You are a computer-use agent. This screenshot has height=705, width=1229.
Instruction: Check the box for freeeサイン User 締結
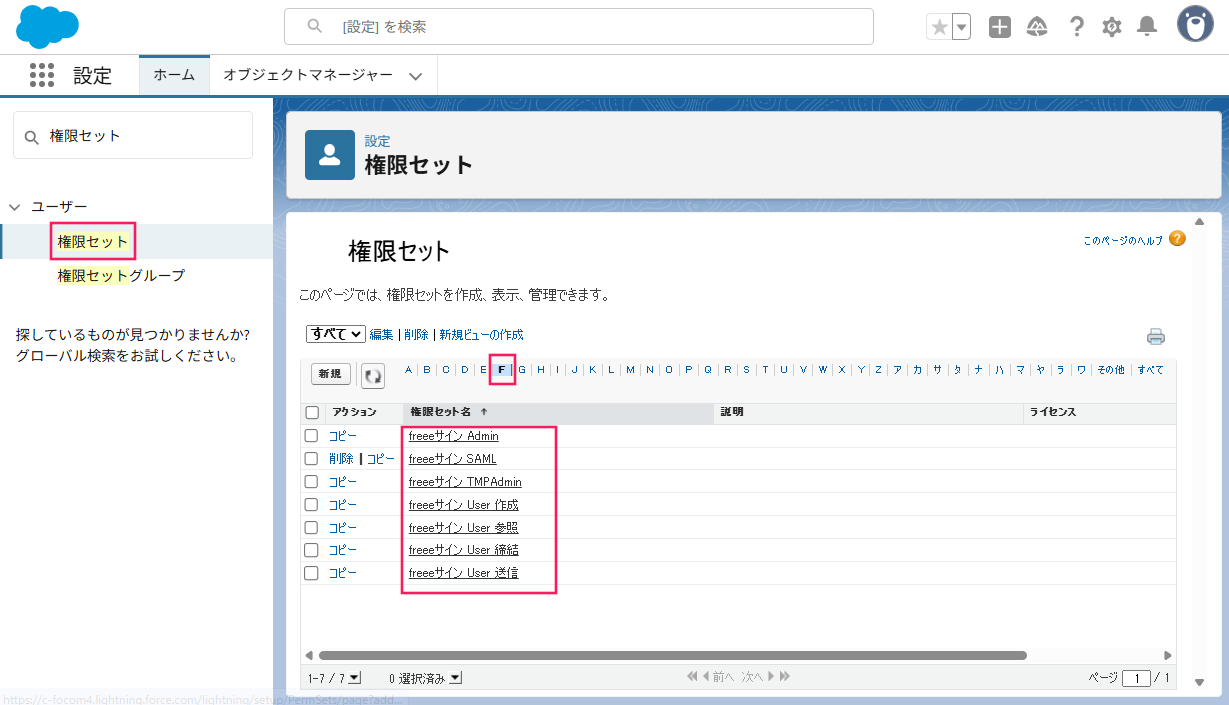point(311,550)
